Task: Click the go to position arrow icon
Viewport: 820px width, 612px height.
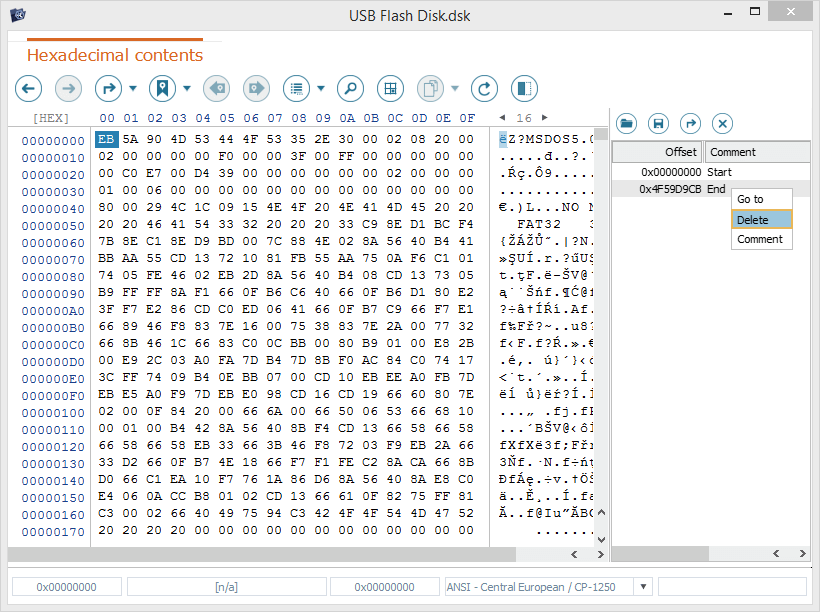Action: pos(108,89)
